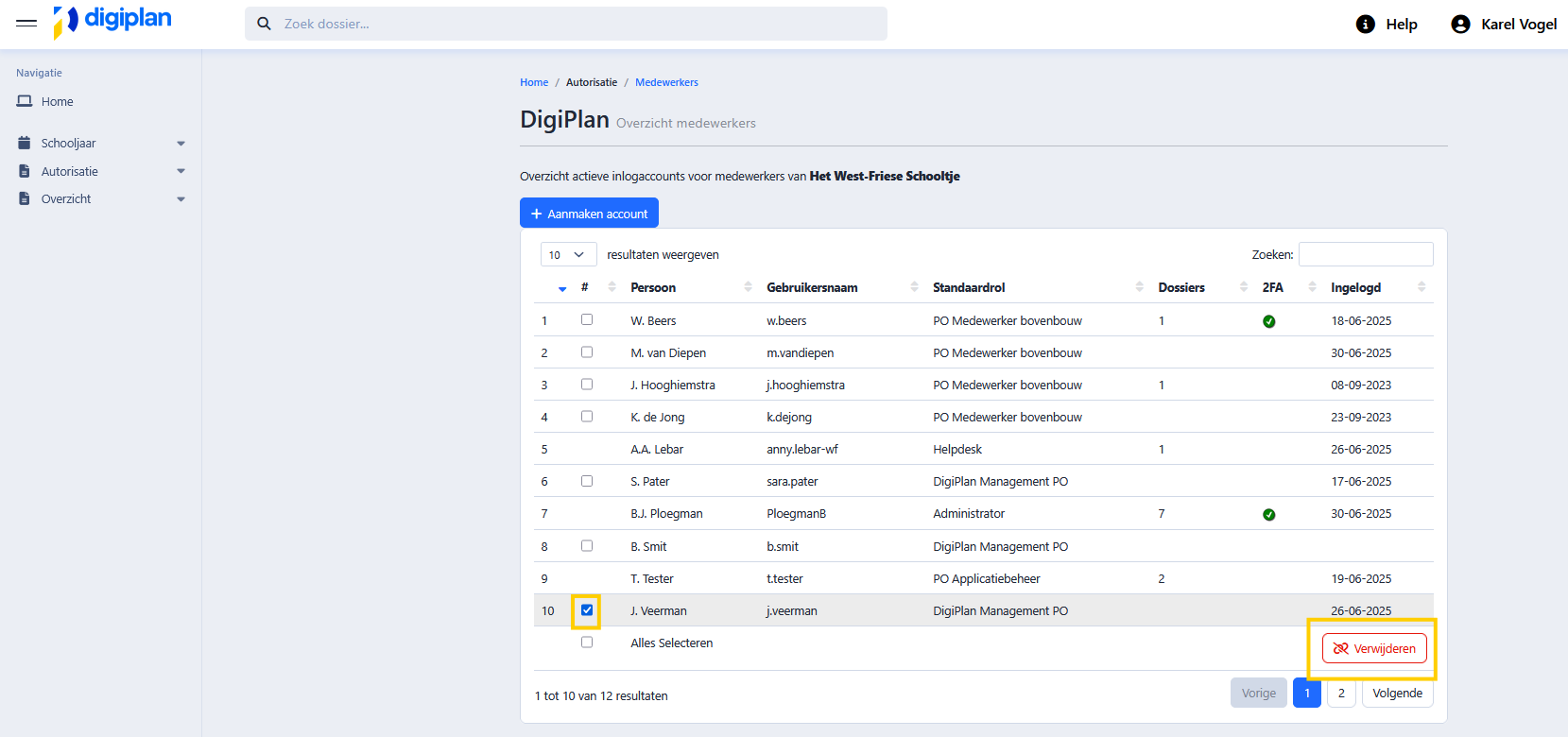Sort by Ingelogd column arrows
This screenshot has width=1568, height=737.
point(1422,286)
